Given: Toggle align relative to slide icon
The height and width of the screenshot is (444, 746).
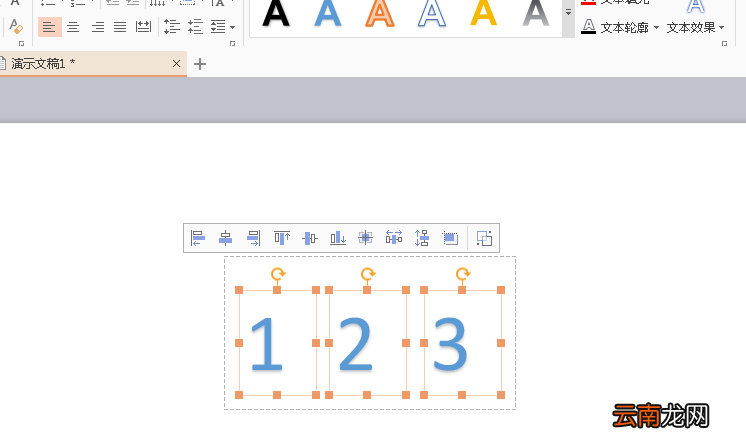Looking at the screenshot, I should 450,238.
